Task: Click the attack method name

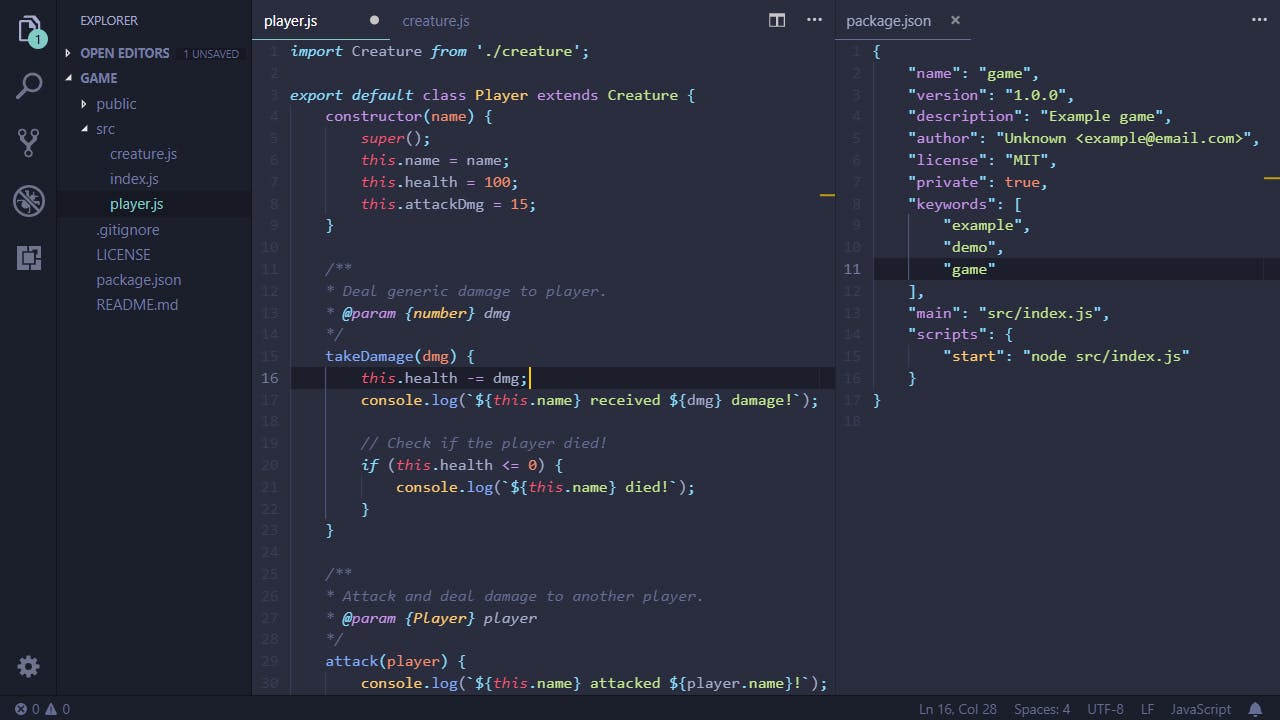Action: pos(351,661)
